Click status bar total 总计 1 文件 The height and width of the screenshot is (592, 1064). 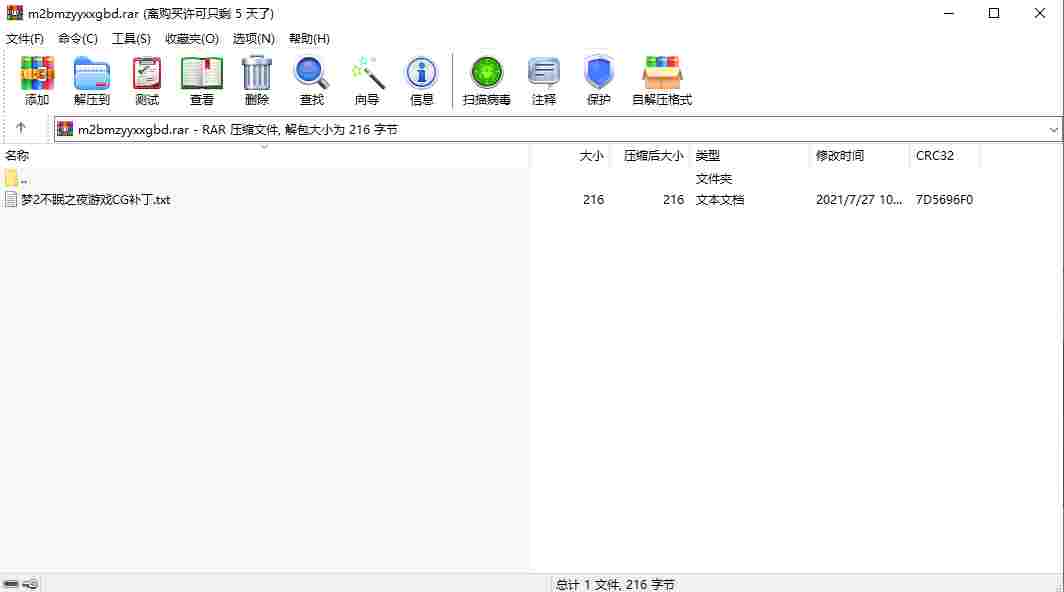pos(615,584)
